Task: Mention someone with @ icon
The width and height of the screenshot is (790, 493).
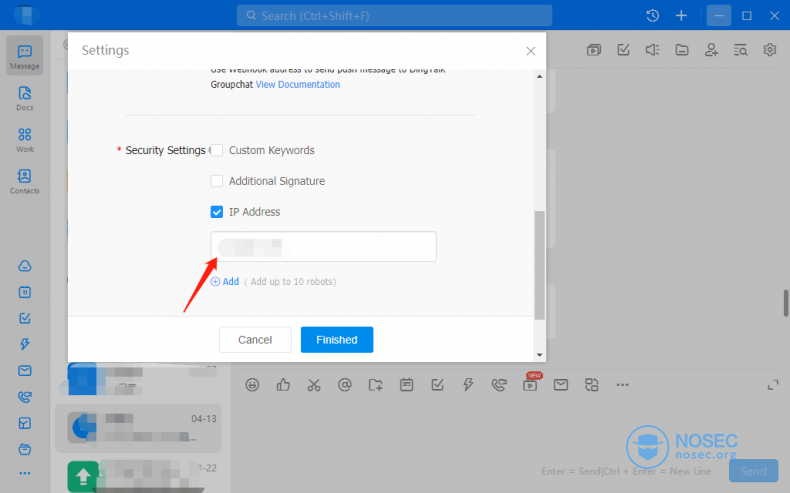Action: click(x=345, y=385)
